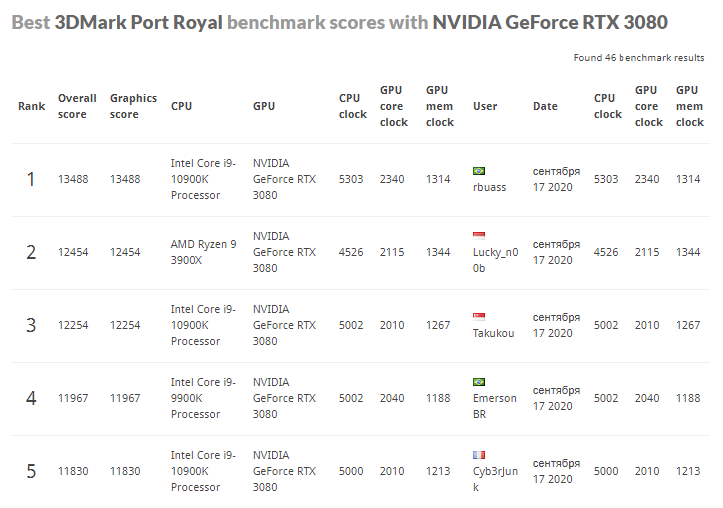Select the Intel Core i9-9900K Processor entry
Viewport: 723px width, 508px height.
(203, 398)
